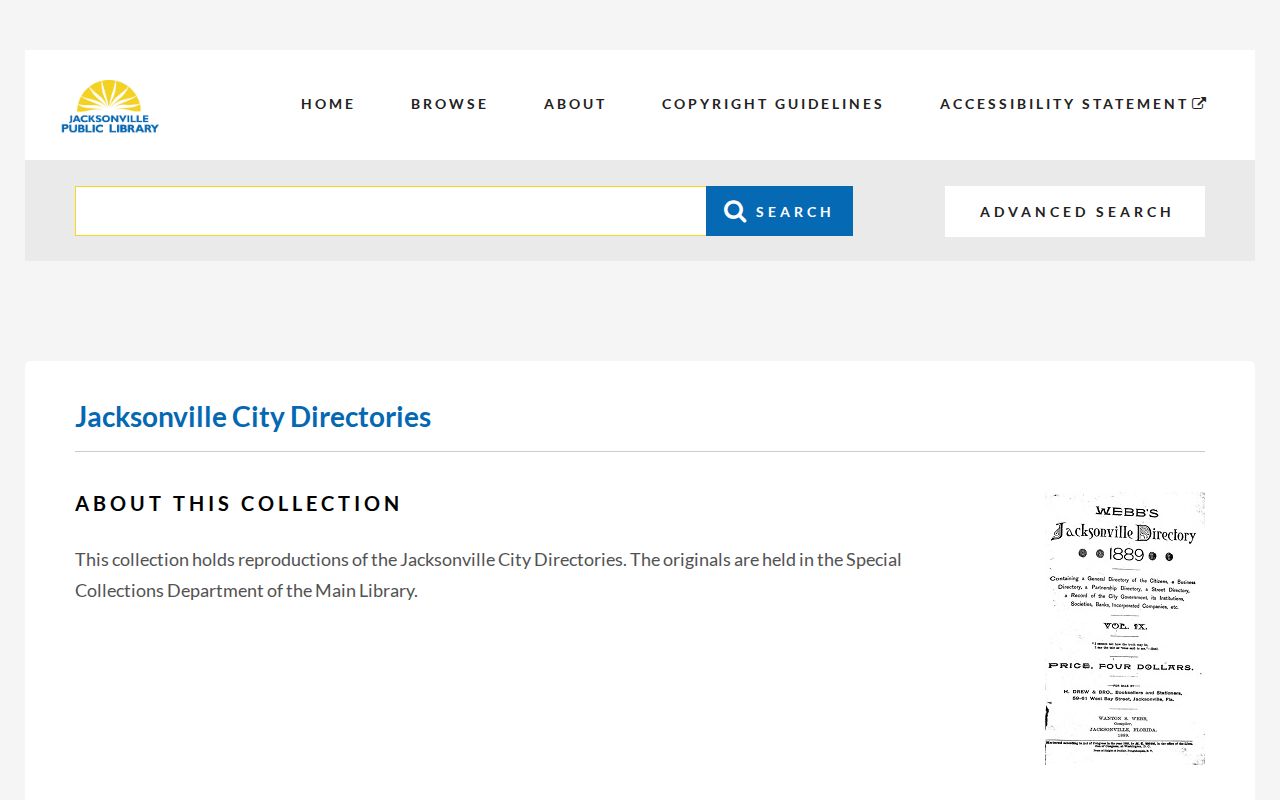Open Webb's Jacksonville Directory 1889 cover thumbnail
Image resolution: width=1280 pixels, height=800 pixels.
[x=1125, y=628]
